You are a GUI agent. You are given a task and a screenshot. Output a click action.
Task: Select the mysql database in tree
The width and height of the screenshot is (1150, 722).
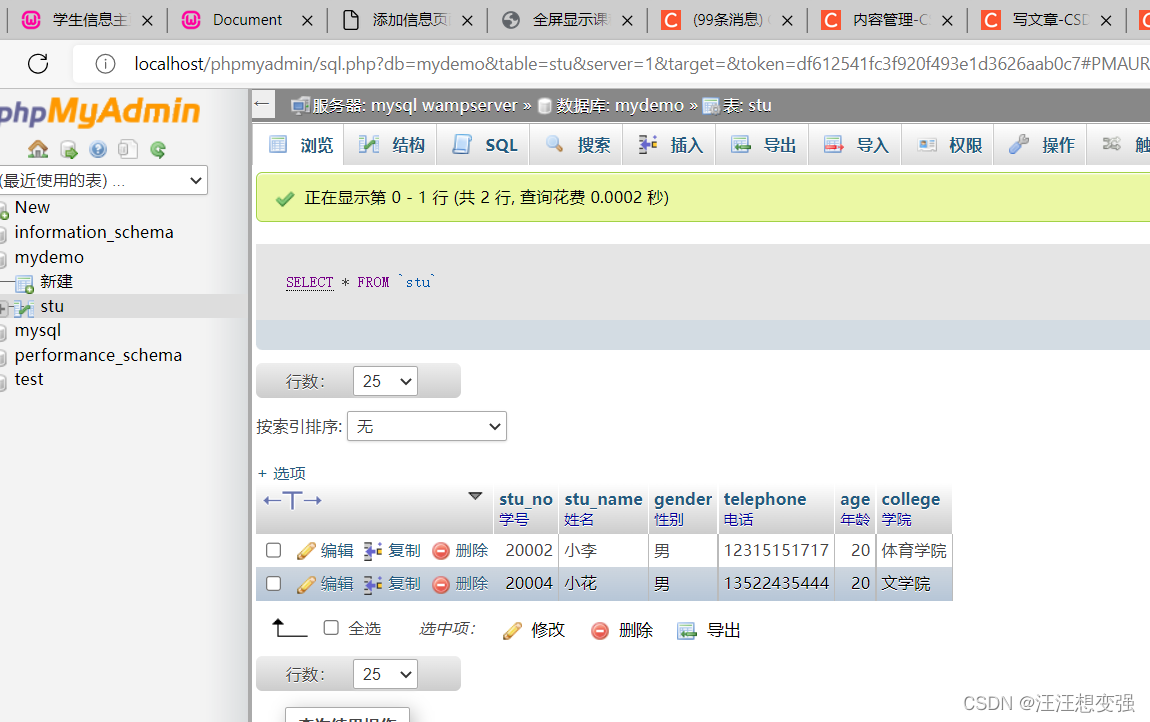point(37,331)
